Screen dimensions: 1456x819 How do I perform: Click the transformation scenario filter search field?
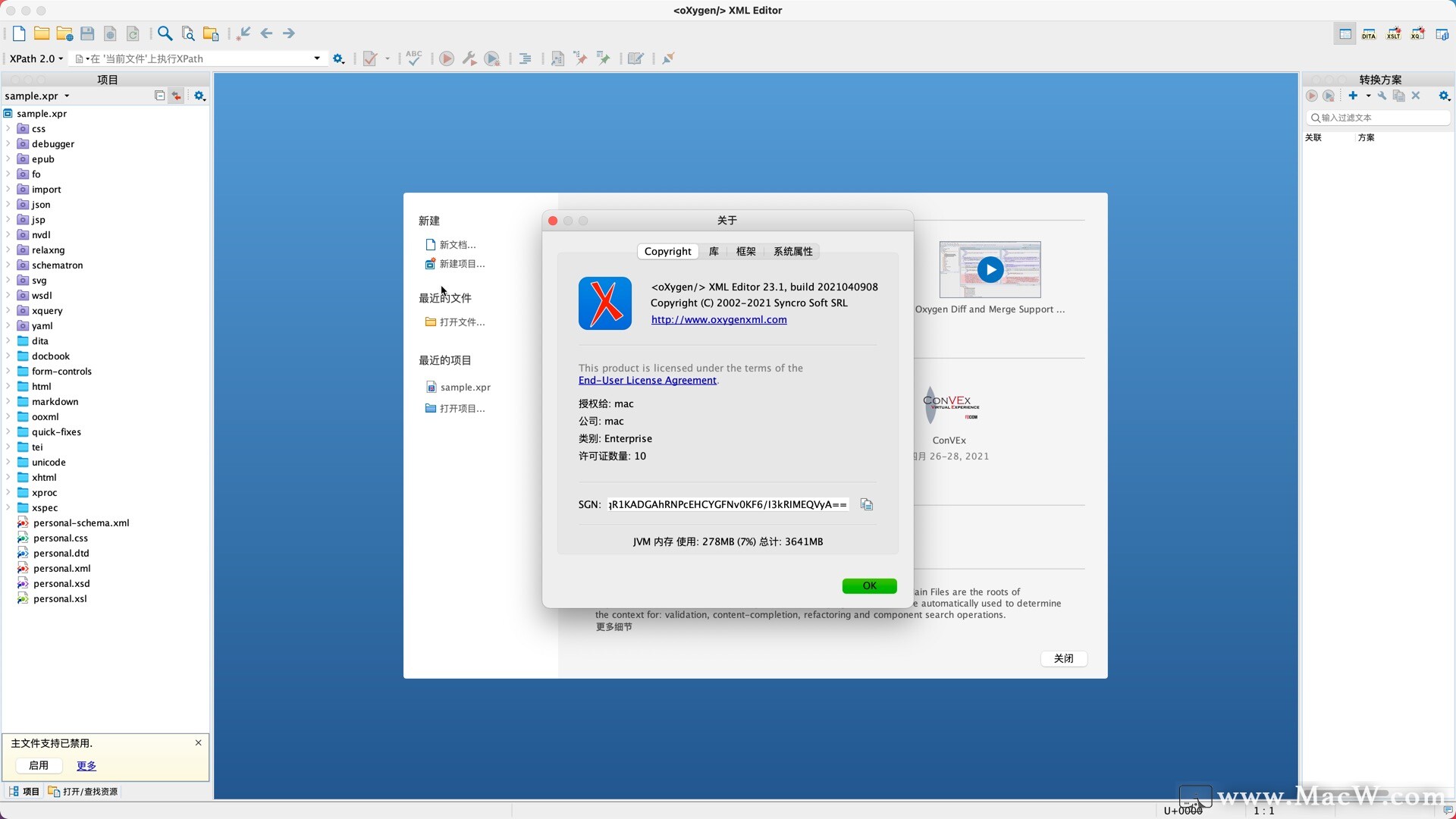(x=1378, y=118)
